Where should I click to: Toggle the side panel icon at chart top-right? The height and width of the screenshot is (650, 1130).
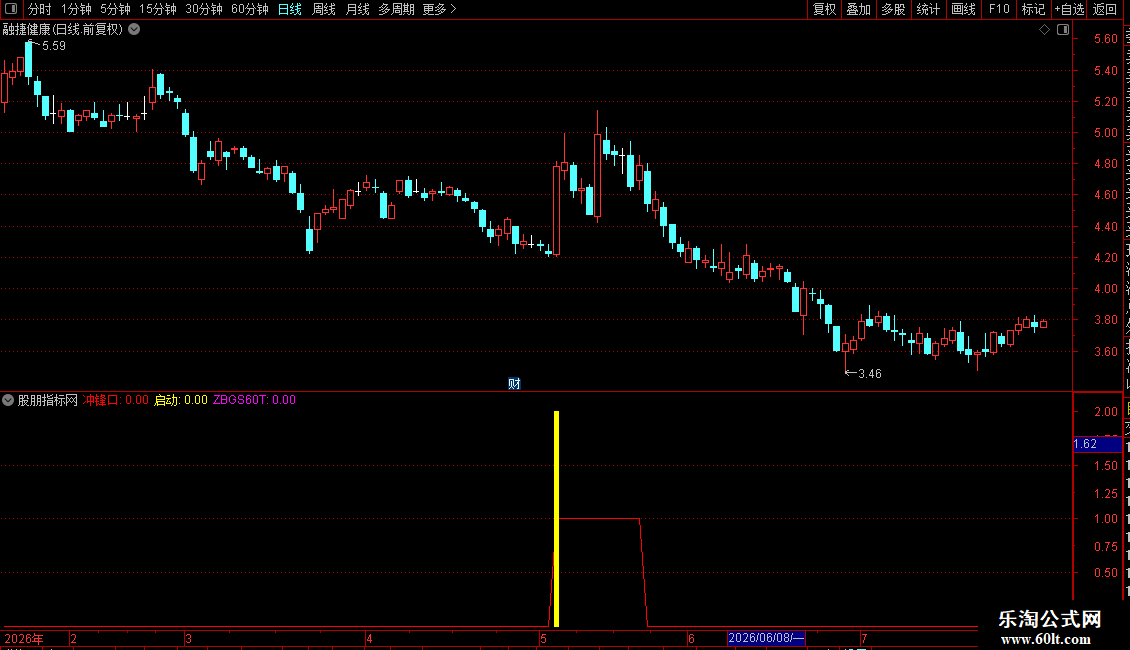1063,30
